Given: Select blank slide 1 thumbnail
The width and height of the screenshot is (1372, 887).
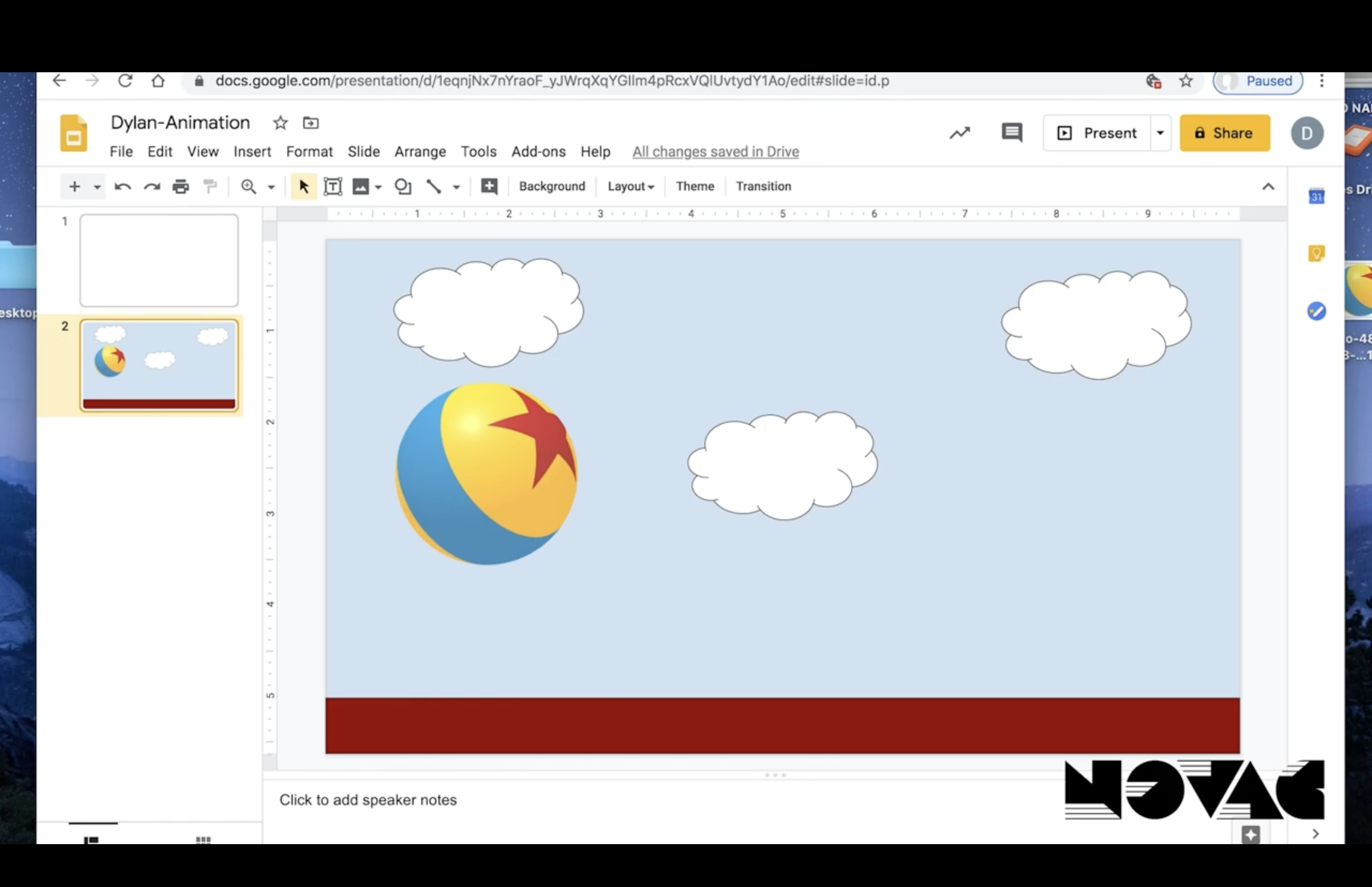Looking at the screenshot, I should click(x=159, y=260).
